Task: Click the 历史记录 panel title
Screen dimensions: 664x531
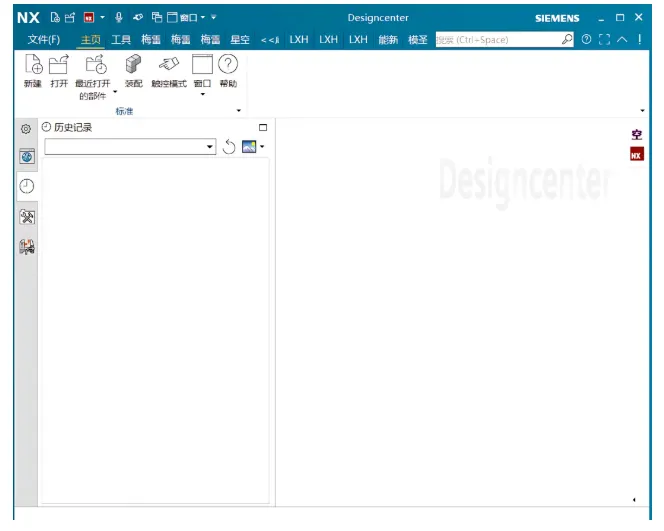Action: (73, 127)
